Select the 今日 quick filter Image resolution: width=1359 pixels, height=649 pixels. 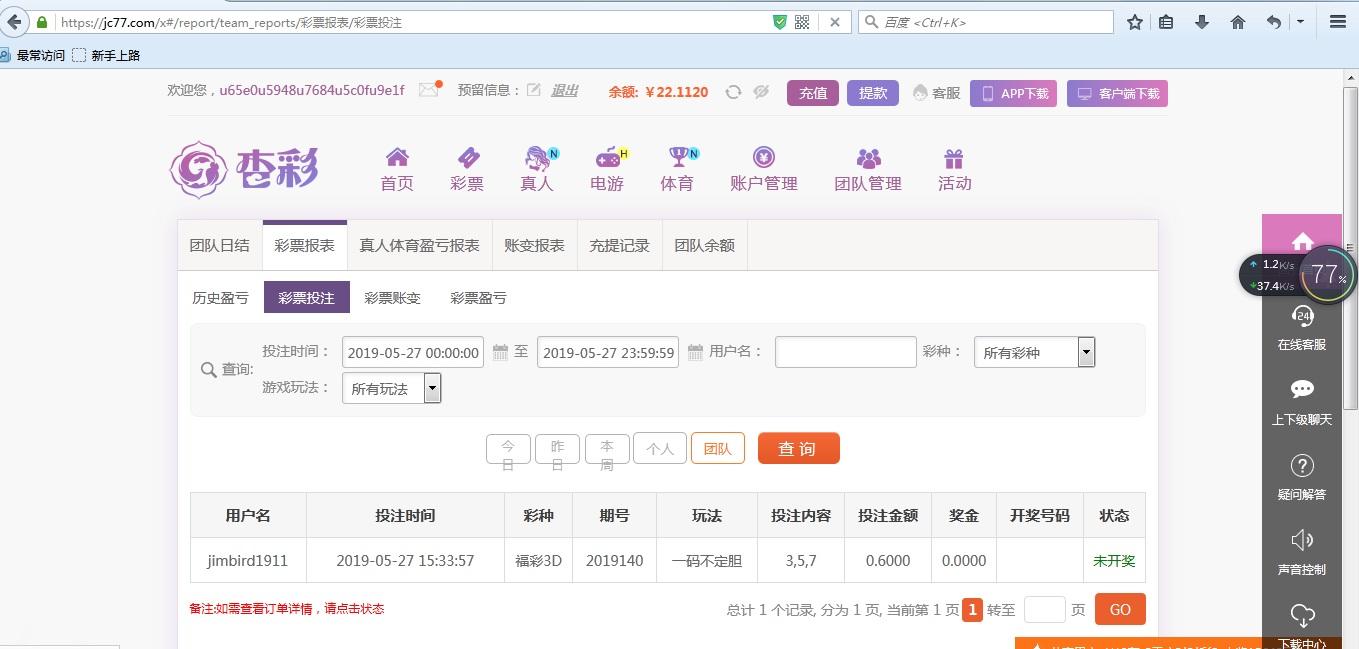[508, 449]
